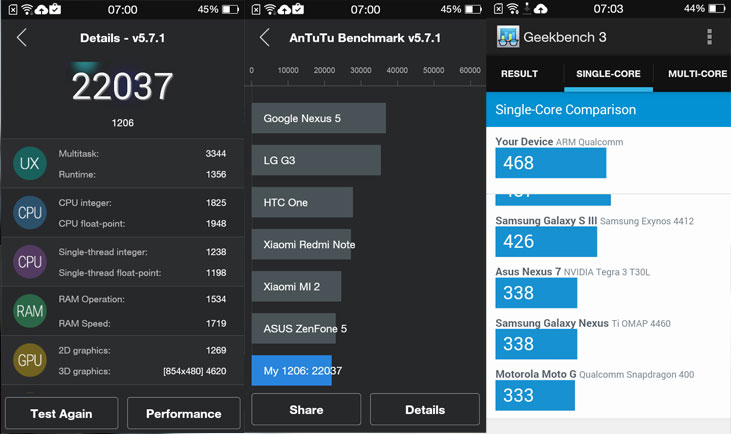Tap the purple CPU single-thread icon
731x434 pixels.
pos(30,262)
